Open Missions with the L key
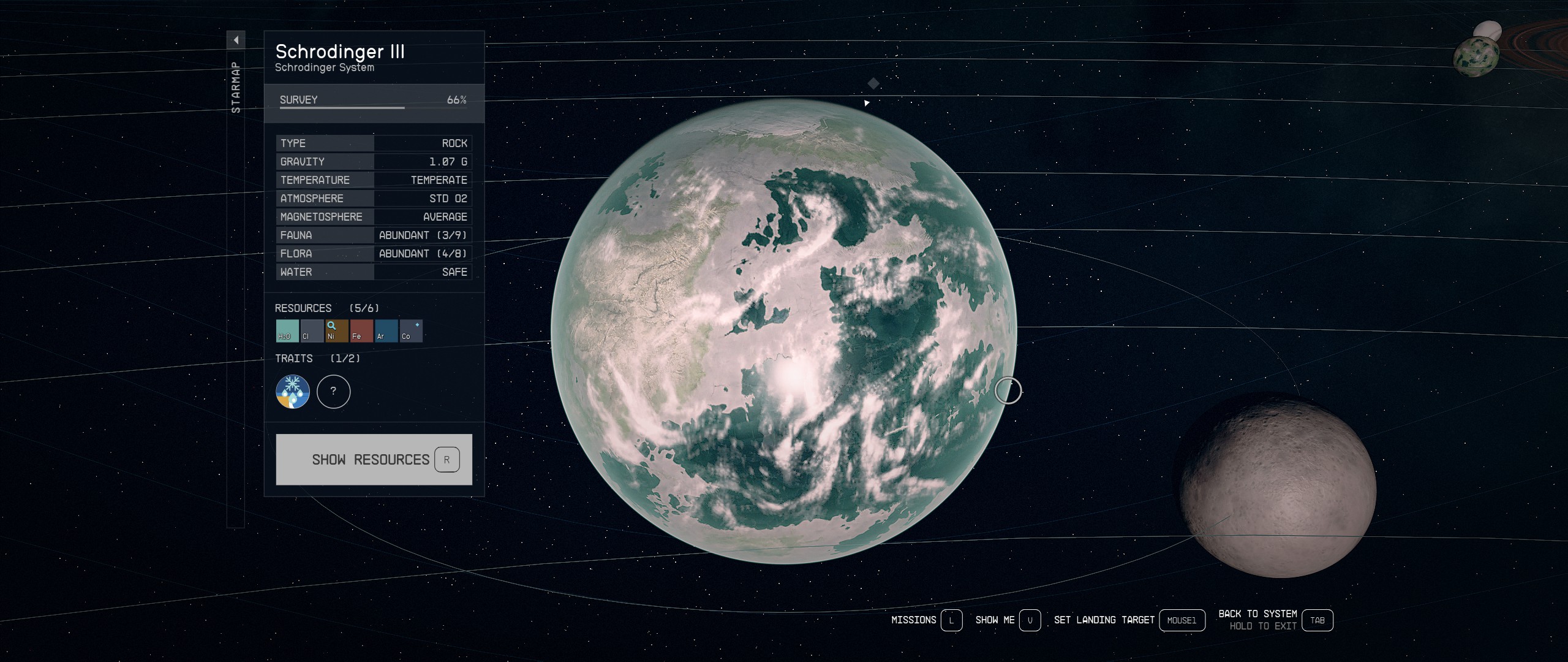Viewport: 1568px width, 662px height. click(951, 620)
